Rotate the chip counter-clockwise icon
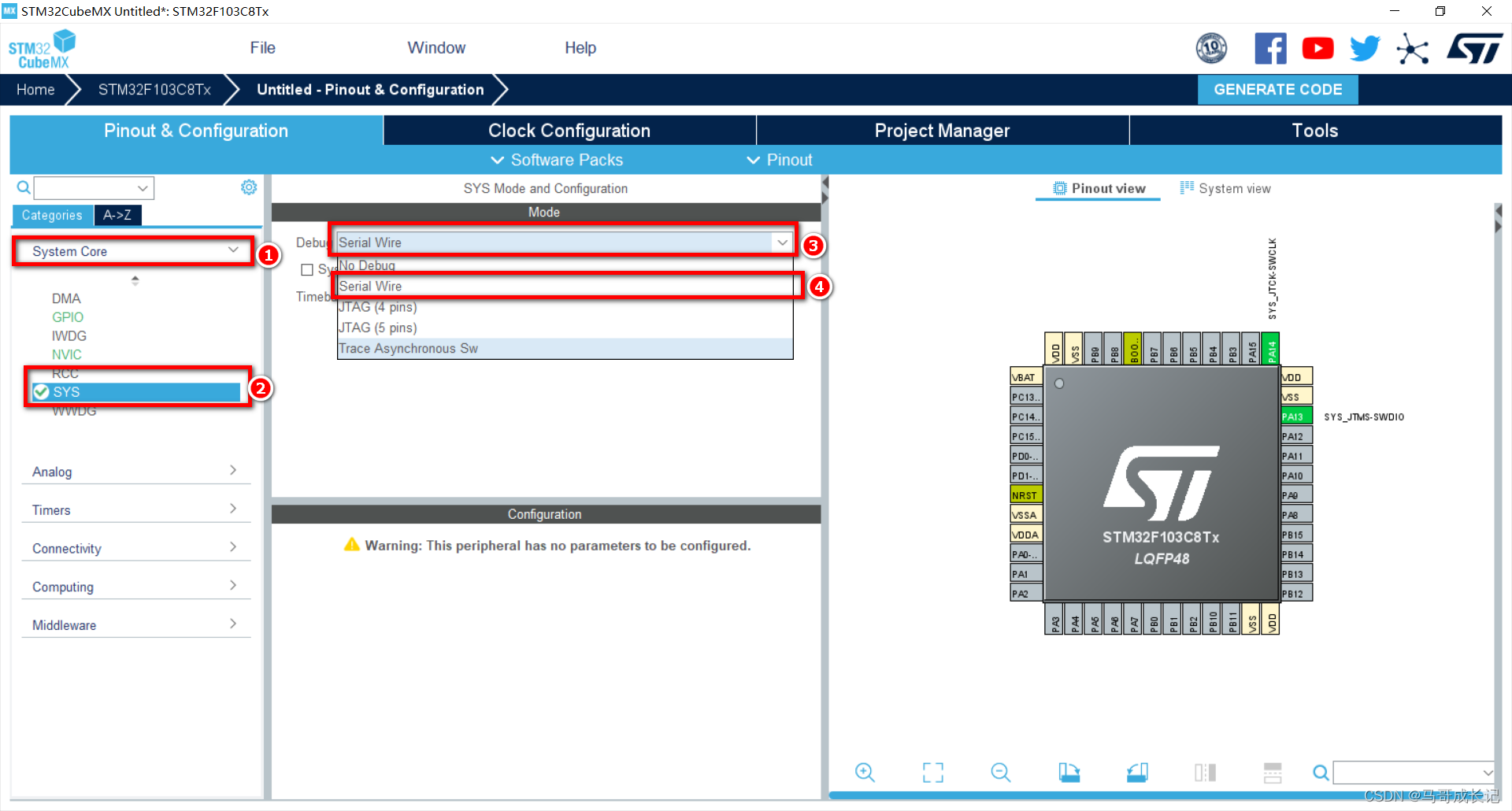 1137,772
